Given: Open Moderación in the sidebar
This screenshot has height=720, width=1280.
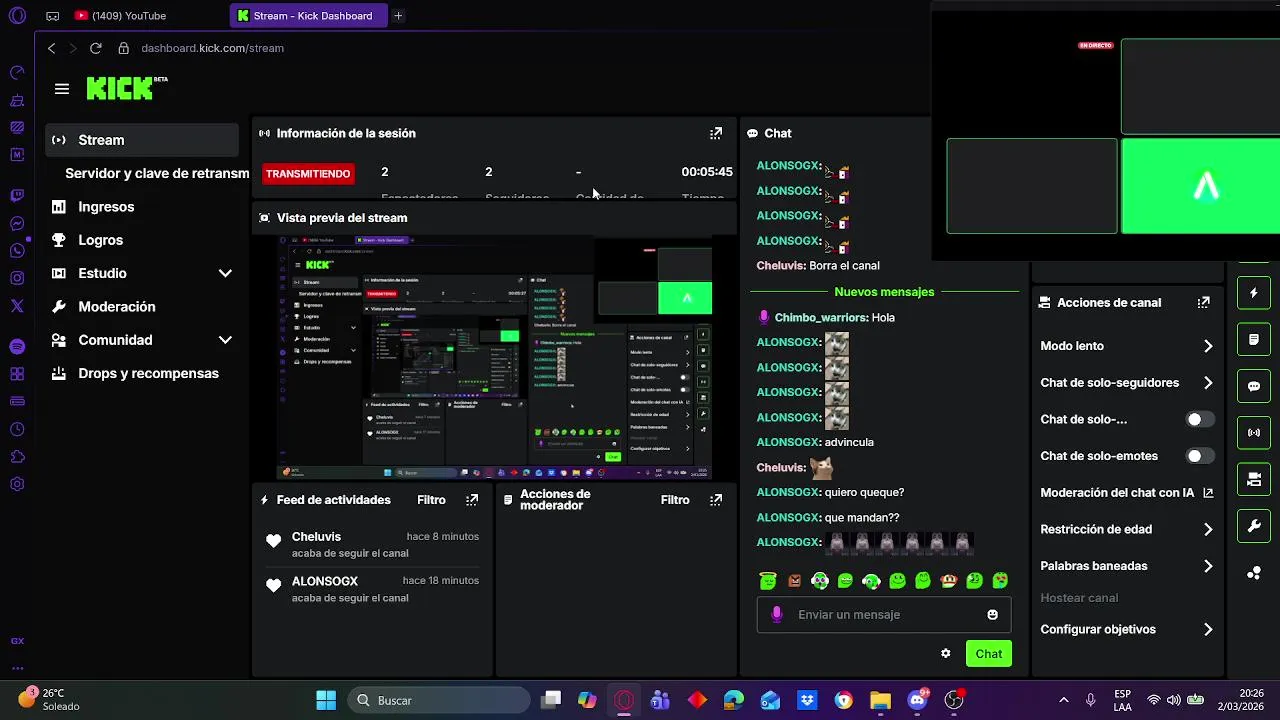Looking at the screenshot, I should pyautogui.click(x=117, y=307).
